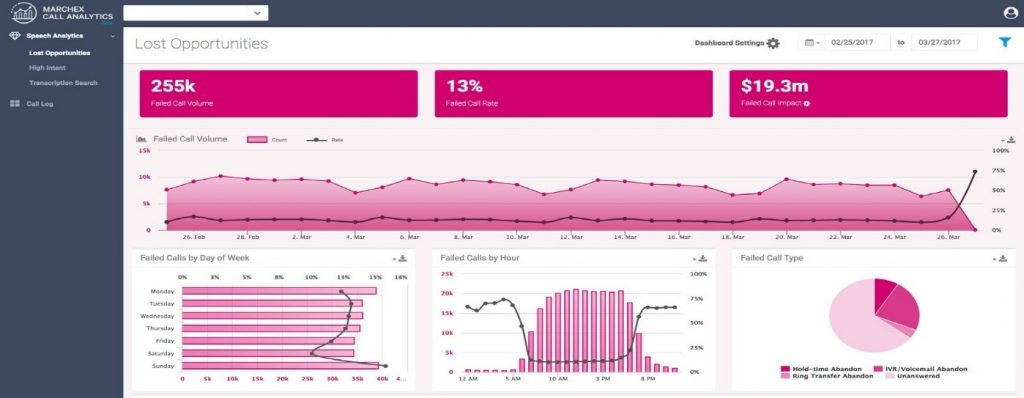Viewport: 1024px width, 398px height.
Task: Toggle the Hold-time Abandon legend entry
Action: (822, 369)
